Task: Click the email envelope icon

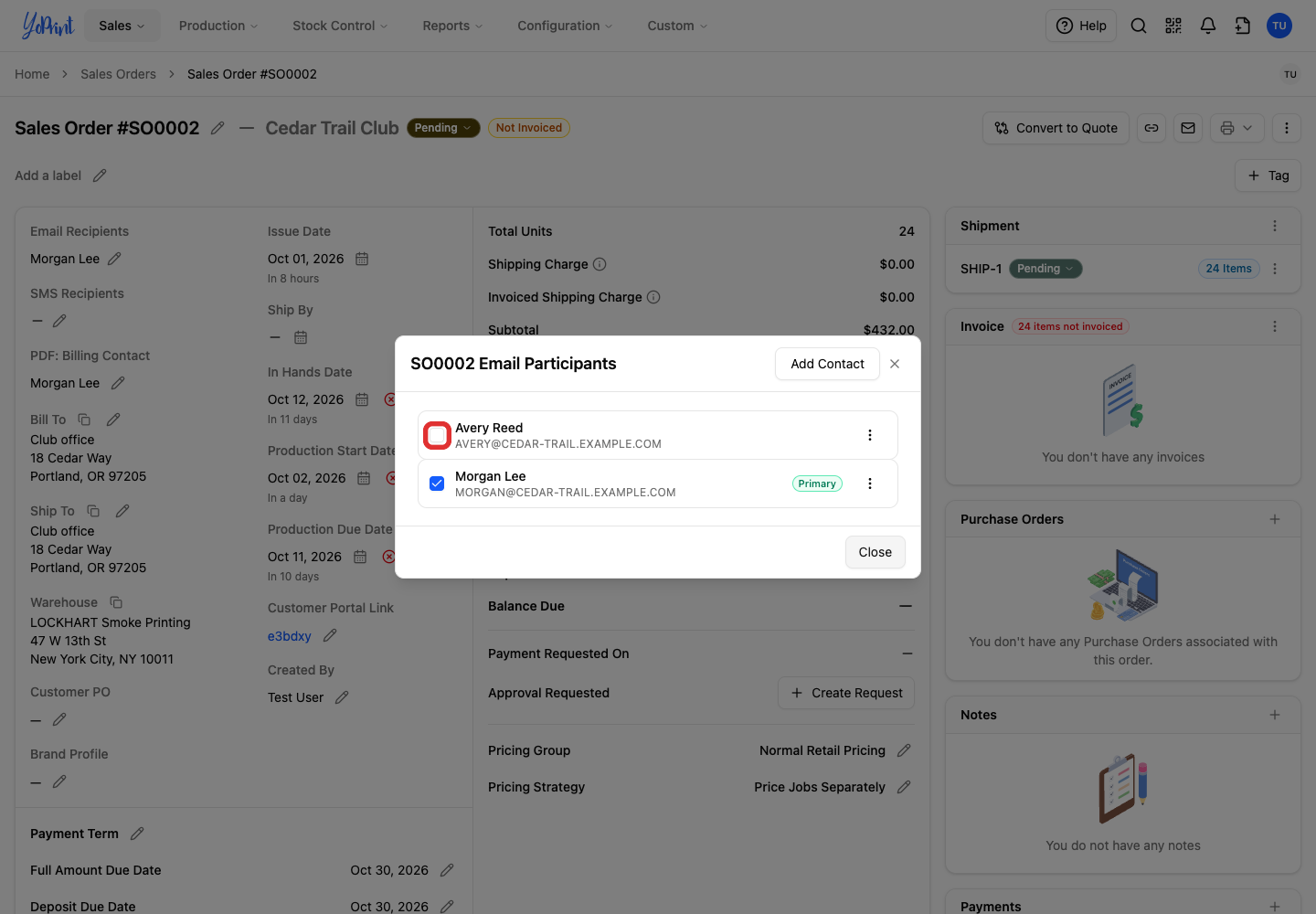Action: 1188,128
